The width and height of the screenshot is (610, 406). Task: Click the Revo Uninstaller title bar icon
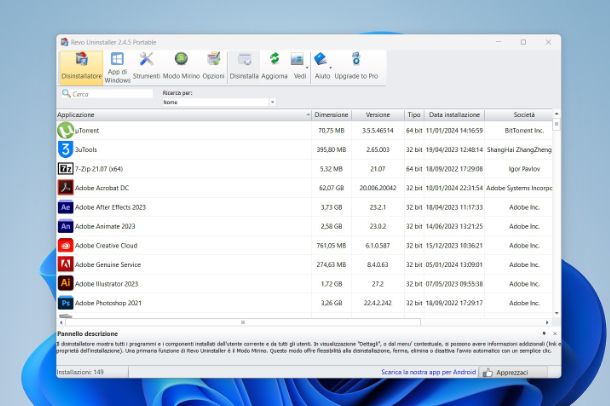click(65, 42)
